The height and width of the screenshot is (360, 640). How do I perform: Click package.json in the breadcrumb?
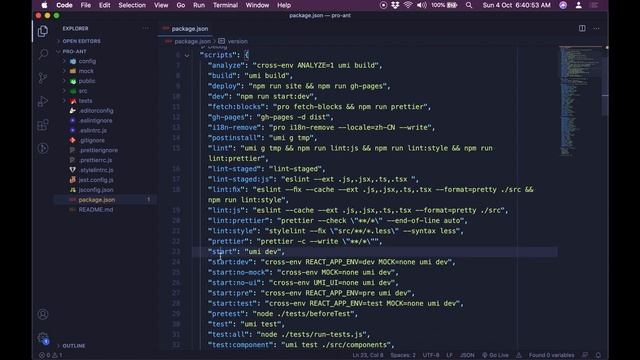pyautogui.click(x=192, y=41)
